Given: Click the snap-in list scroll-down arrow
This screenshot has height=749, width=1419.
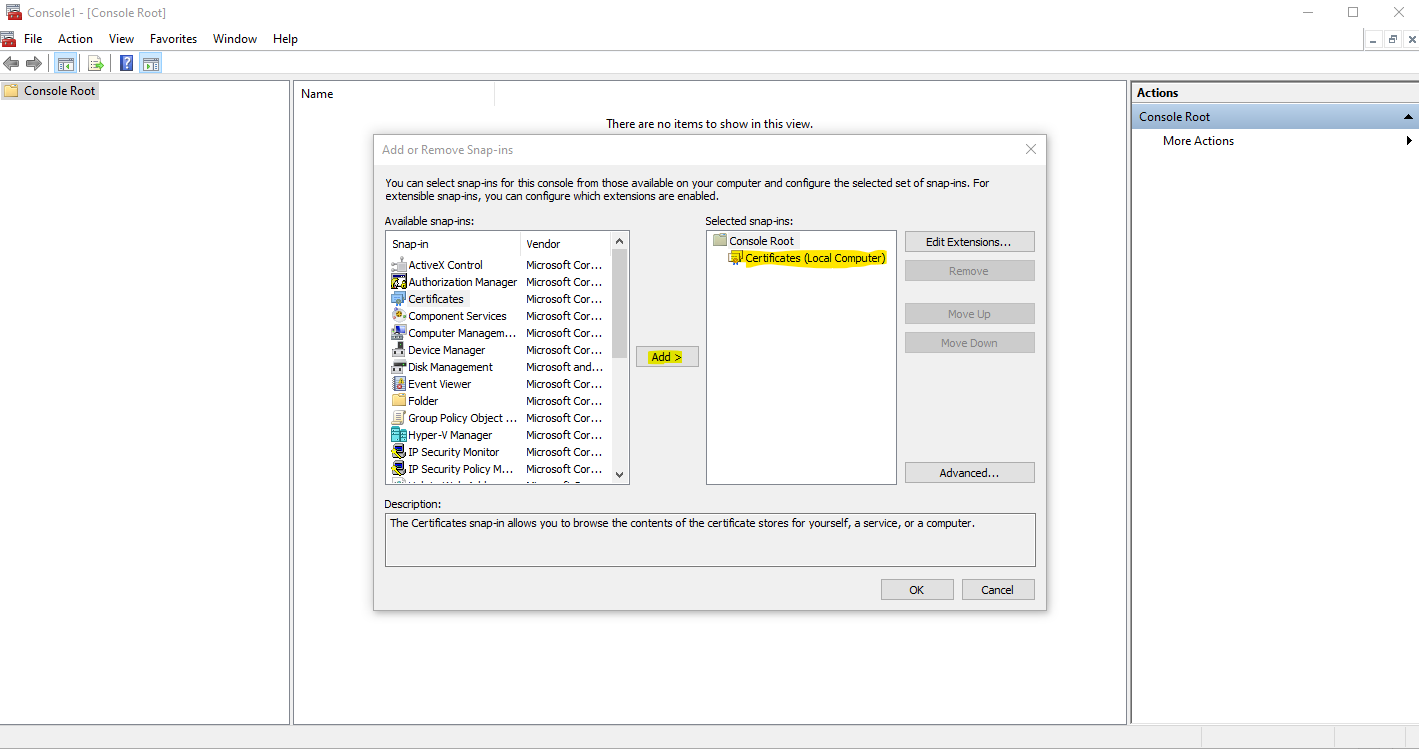Looking at the screenshot, I should (620, 474).
